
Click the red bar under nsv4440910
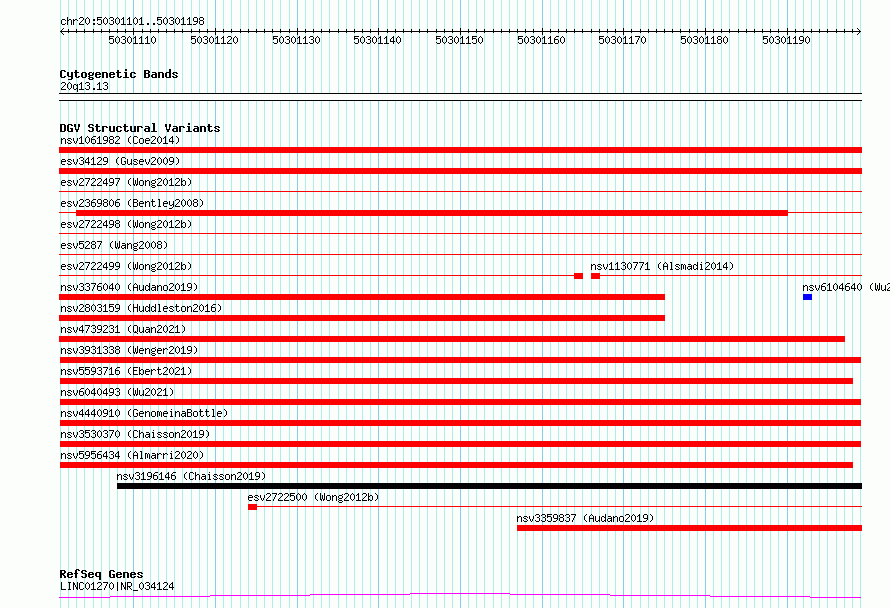(460, 423)
